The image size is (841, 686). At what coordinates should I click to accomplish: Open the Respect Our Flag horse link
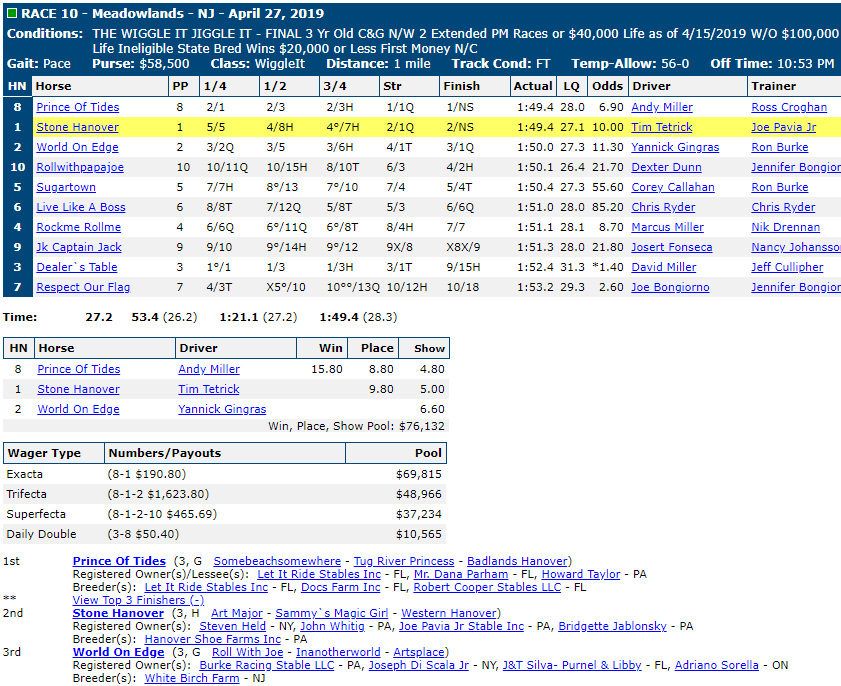[83, 287]
